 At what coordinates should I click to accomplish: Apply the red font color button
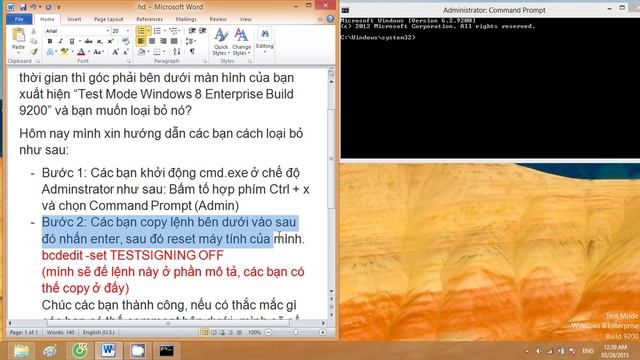click(81, 52)
